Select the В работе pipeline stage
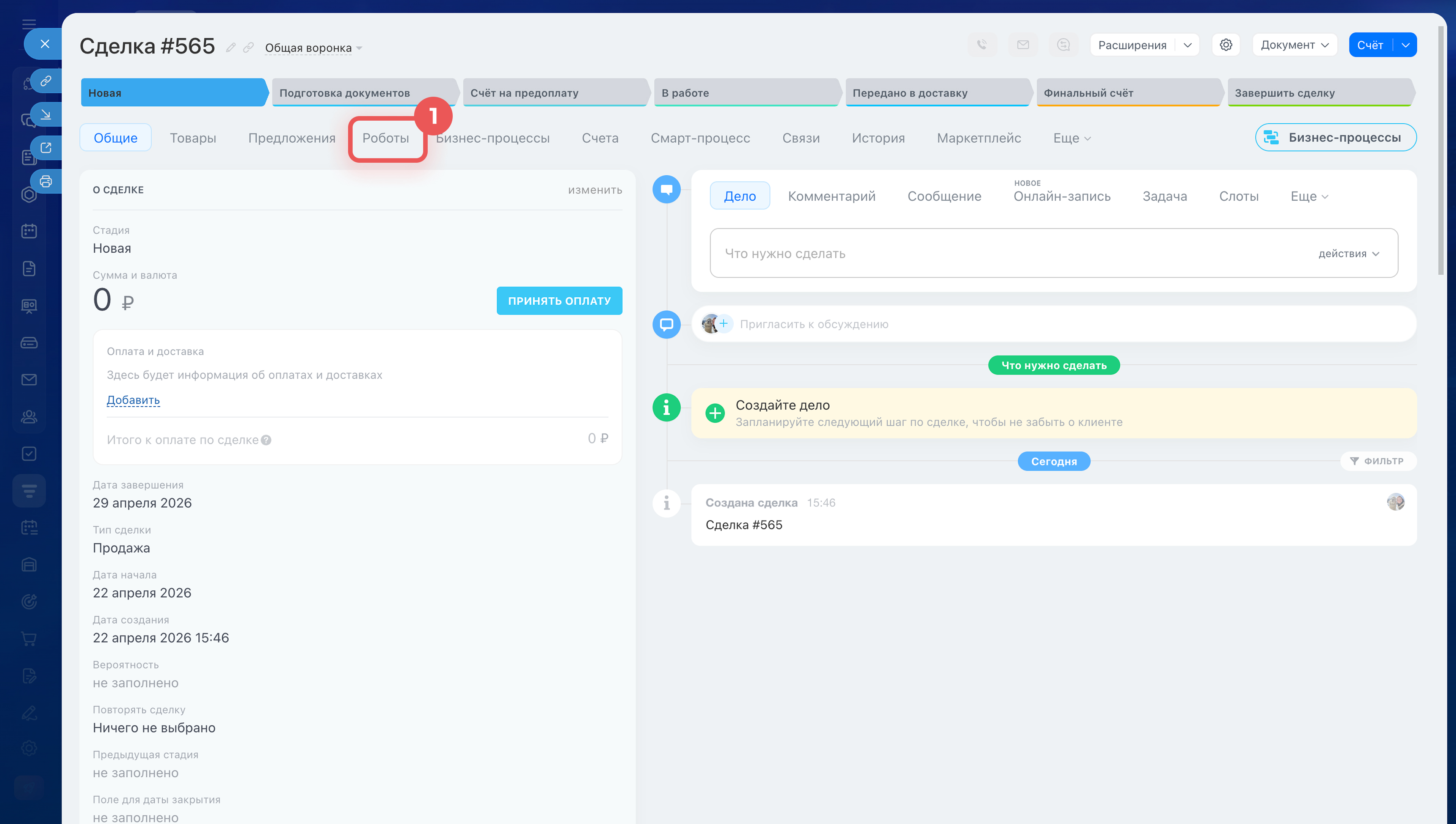The height and width of the screenshot is (824, 1456). coord(745,93)
